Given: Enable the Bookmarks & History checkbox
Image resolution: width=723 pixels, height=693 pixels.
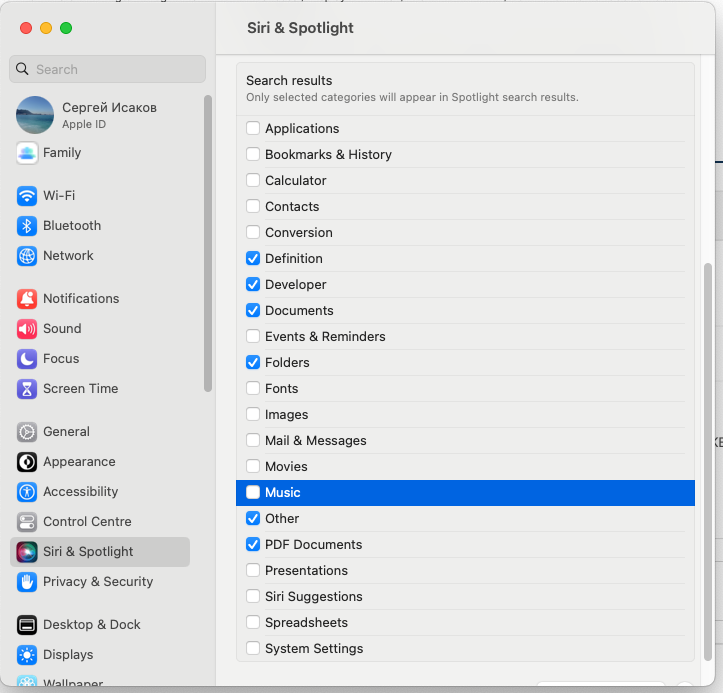Looking at the screenshot, I should point(253,154).
